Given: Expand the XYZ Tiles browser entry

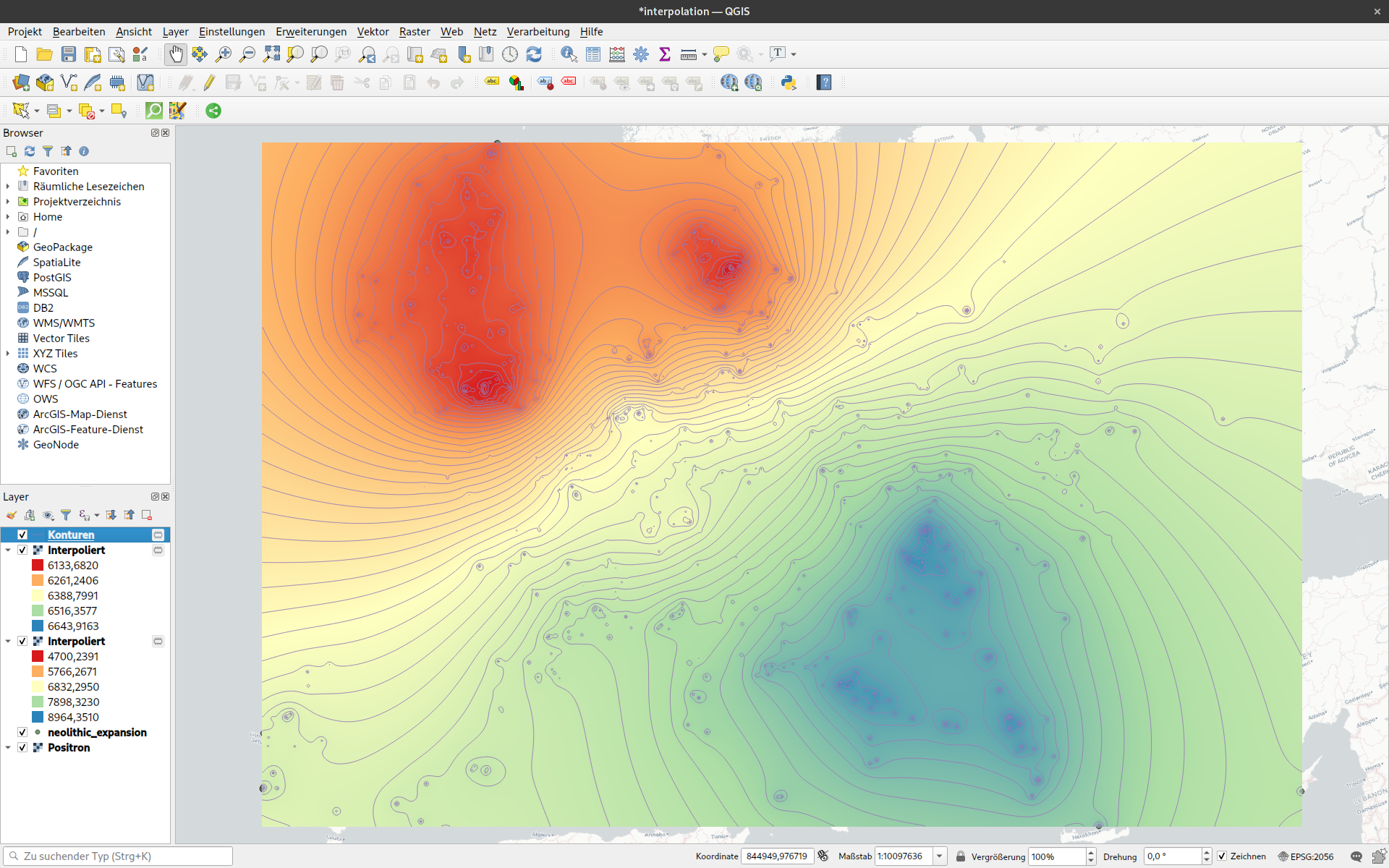Looking at the screenshot, I should point(8,354).
